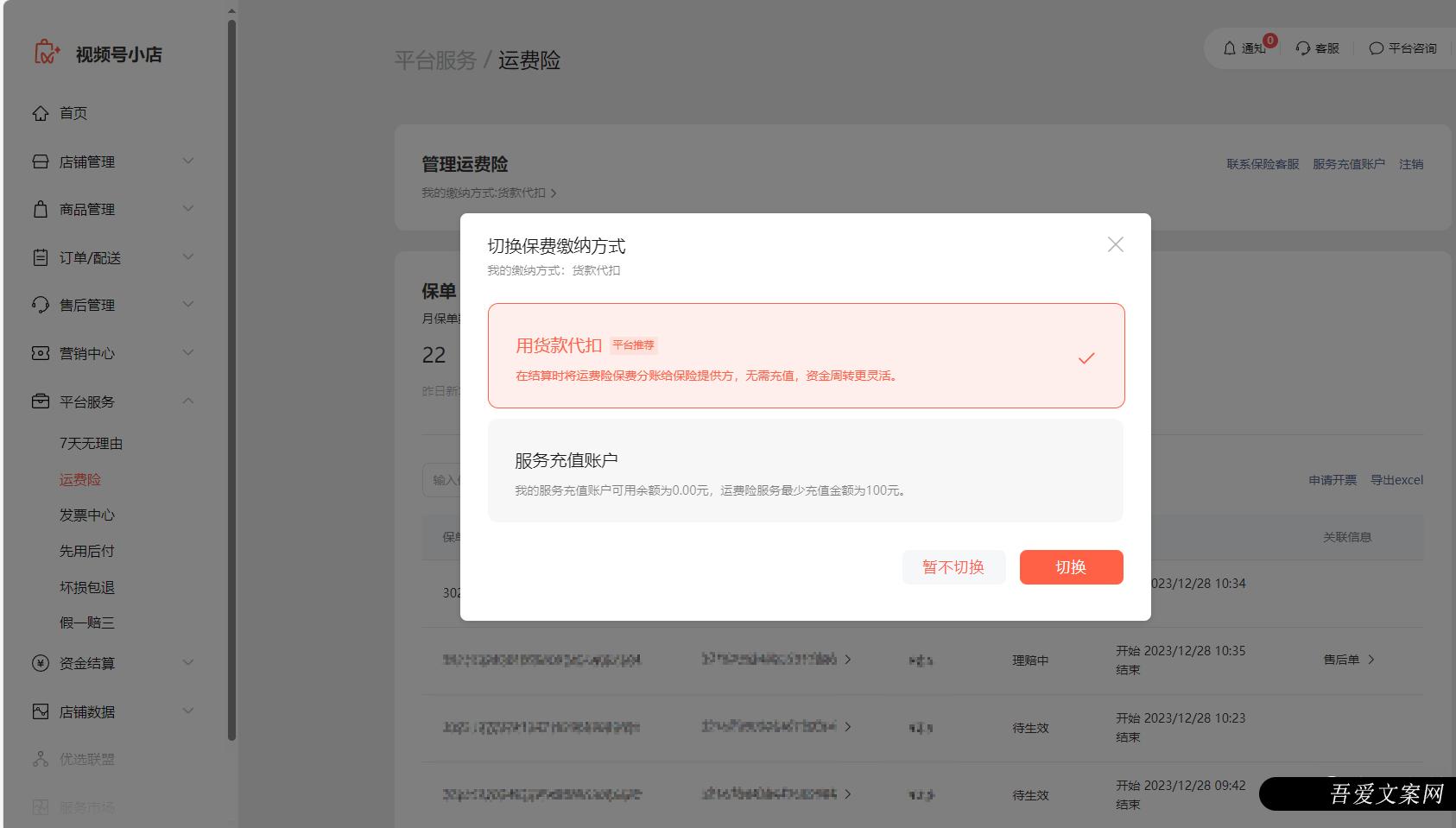Select 服务充值账户 payment option

pos(806,471)
